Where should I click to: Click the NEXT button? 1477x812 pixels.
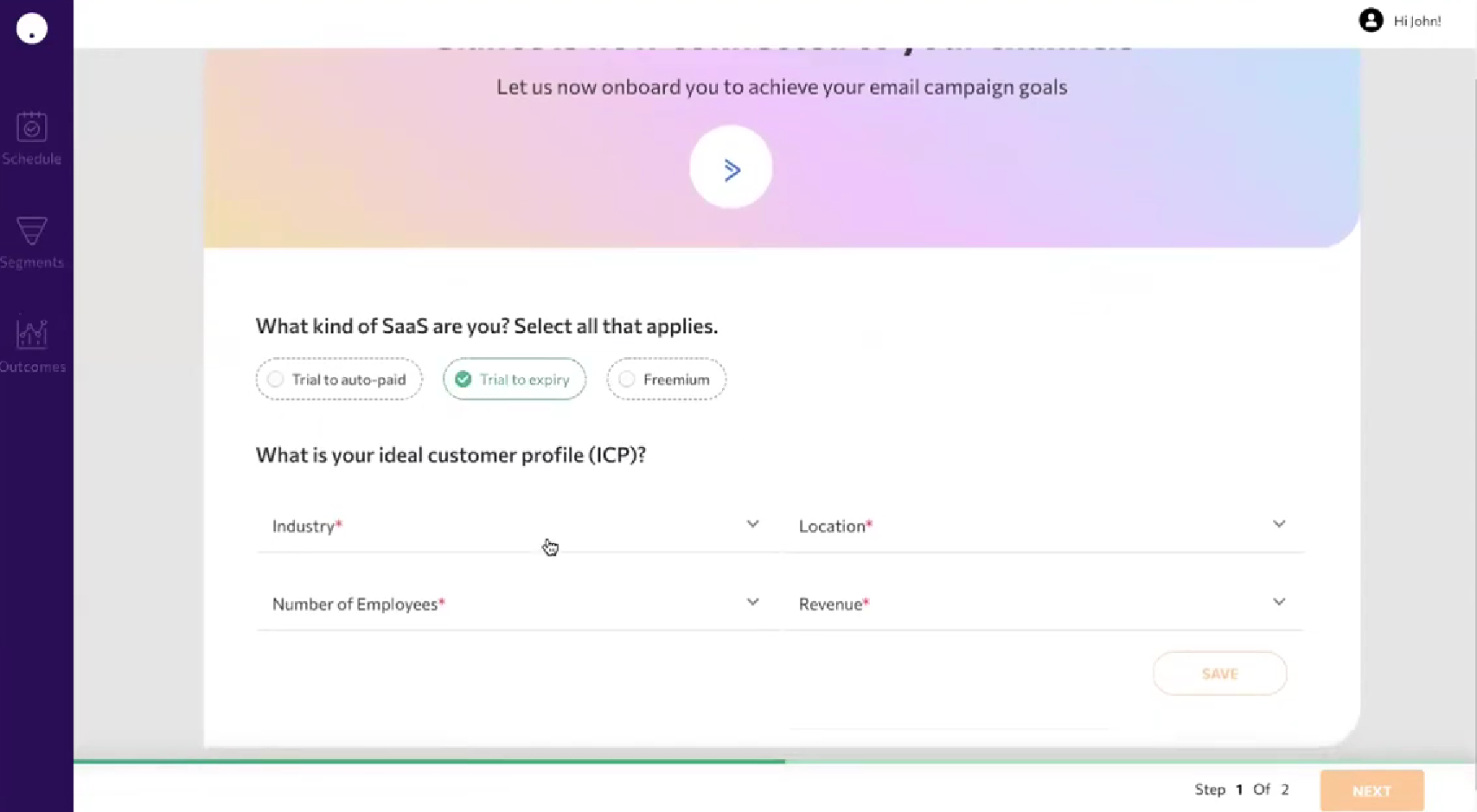(1371, 790)
